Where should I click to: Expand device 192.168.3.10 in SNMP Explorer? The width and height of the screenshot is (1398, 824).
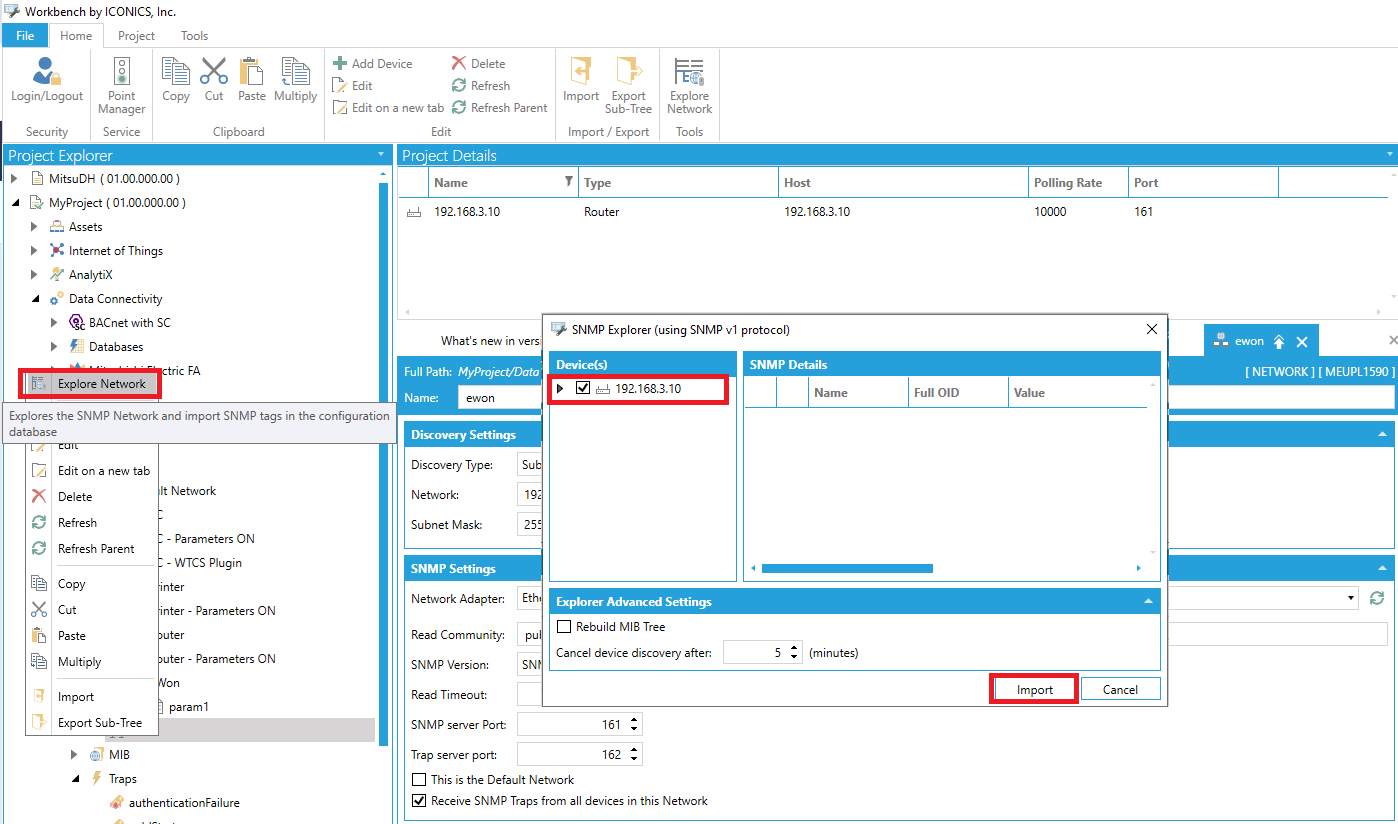click(560, 389)
